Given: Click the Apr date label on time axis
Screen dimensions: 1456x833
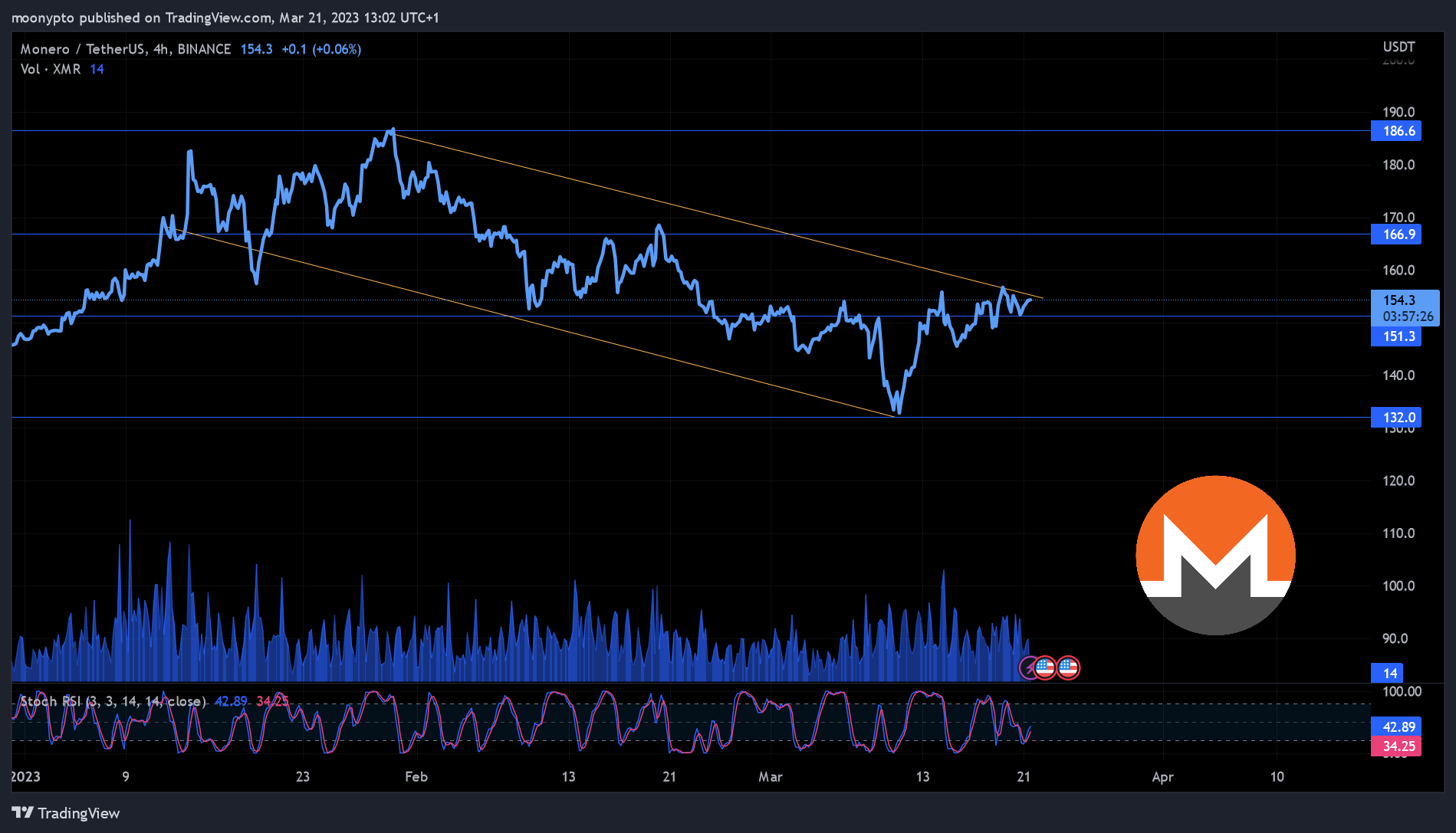Looking at the screenshot, I should click(1163, 776).
